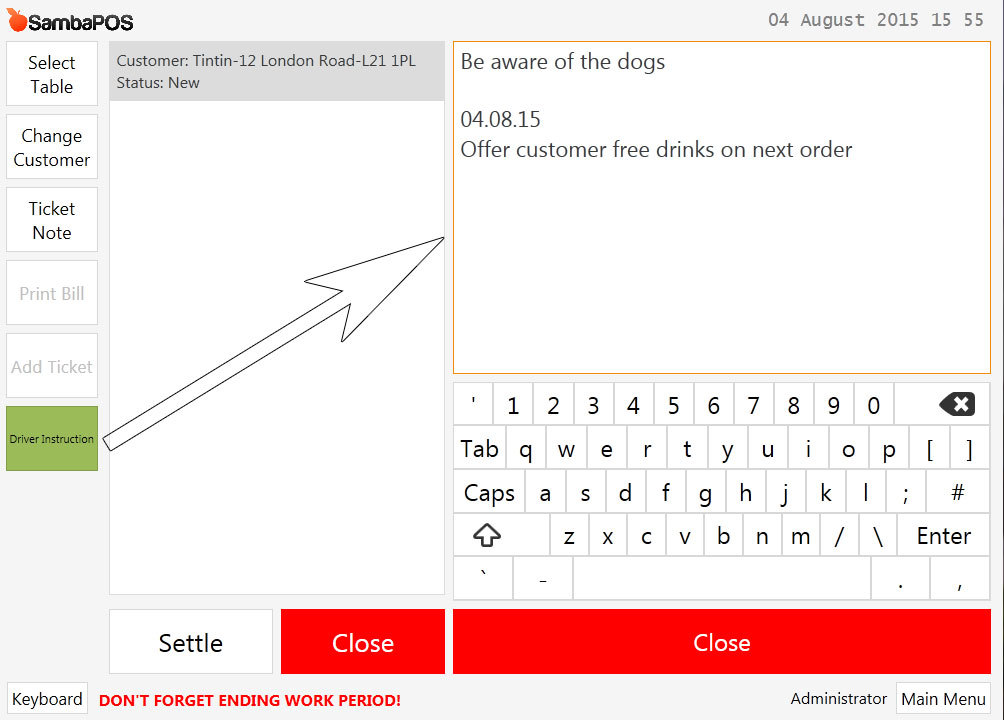The width and height of the screenshot is (1004, 720).
Task: Tap the 3 key
Action: [593, 404]
